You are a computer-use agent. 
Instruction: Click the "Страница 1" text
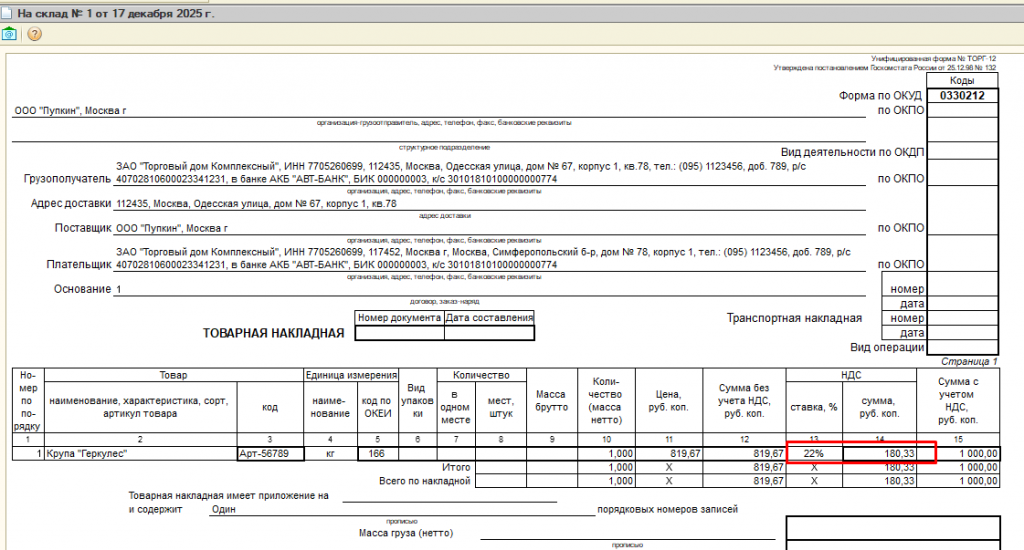point(969,361)
